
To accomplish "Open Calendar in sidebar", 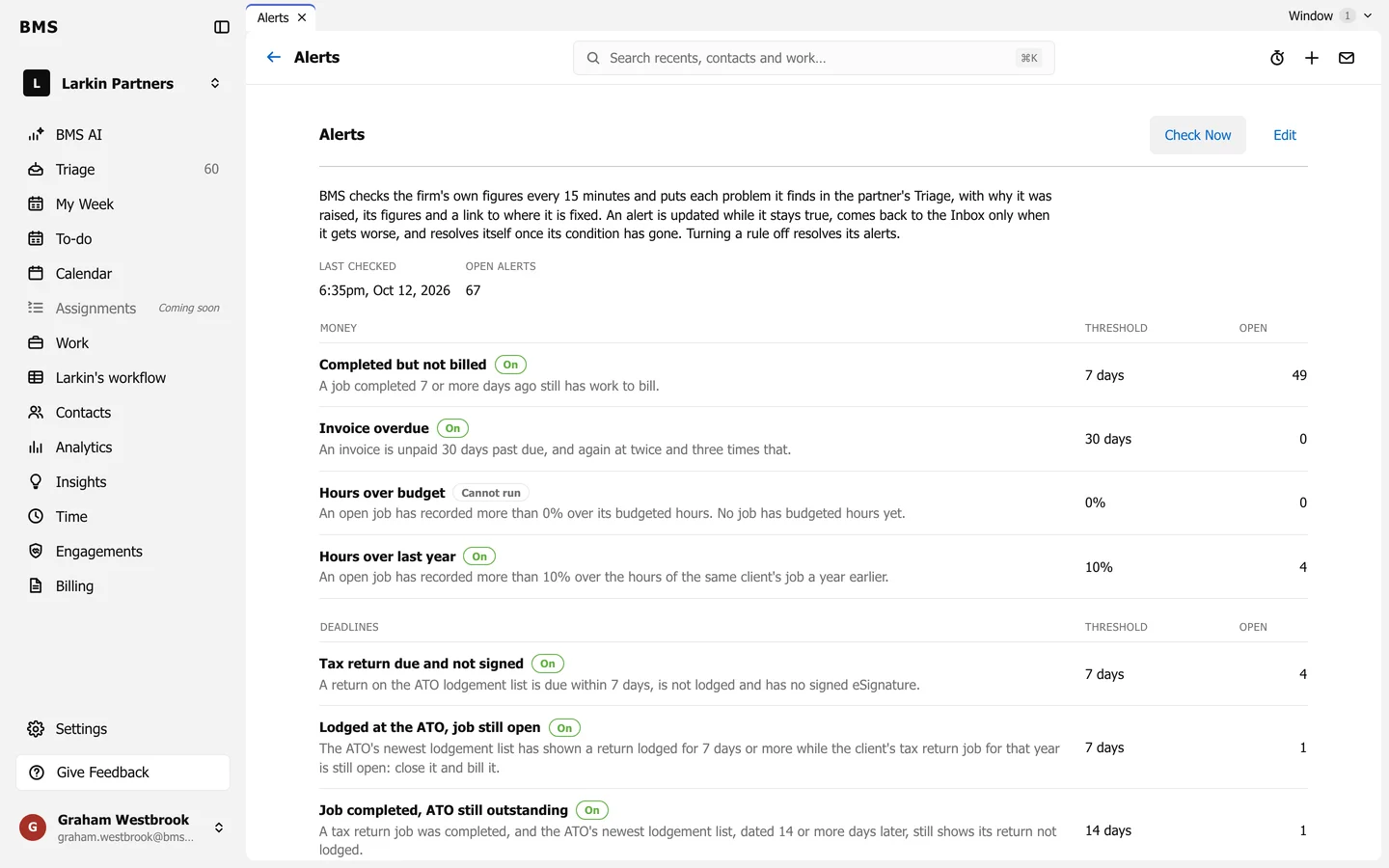I will (x=123, y=274).
